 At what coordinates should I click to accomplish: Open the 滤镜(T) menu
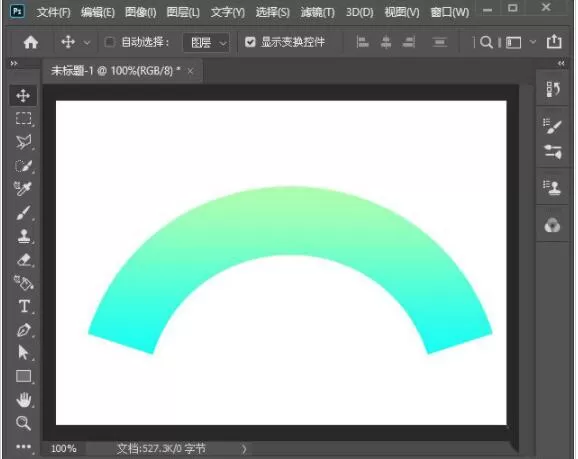[317, 13]
